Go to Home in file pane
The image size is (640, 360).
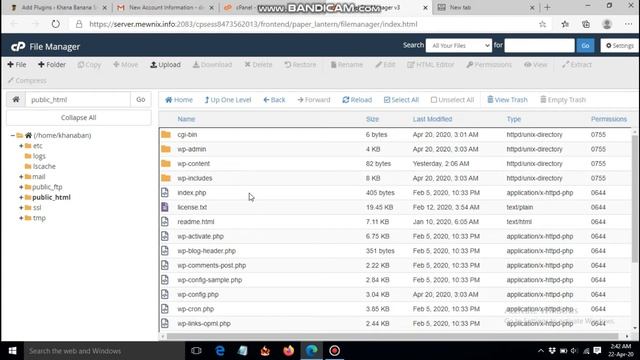pos(178,100)
